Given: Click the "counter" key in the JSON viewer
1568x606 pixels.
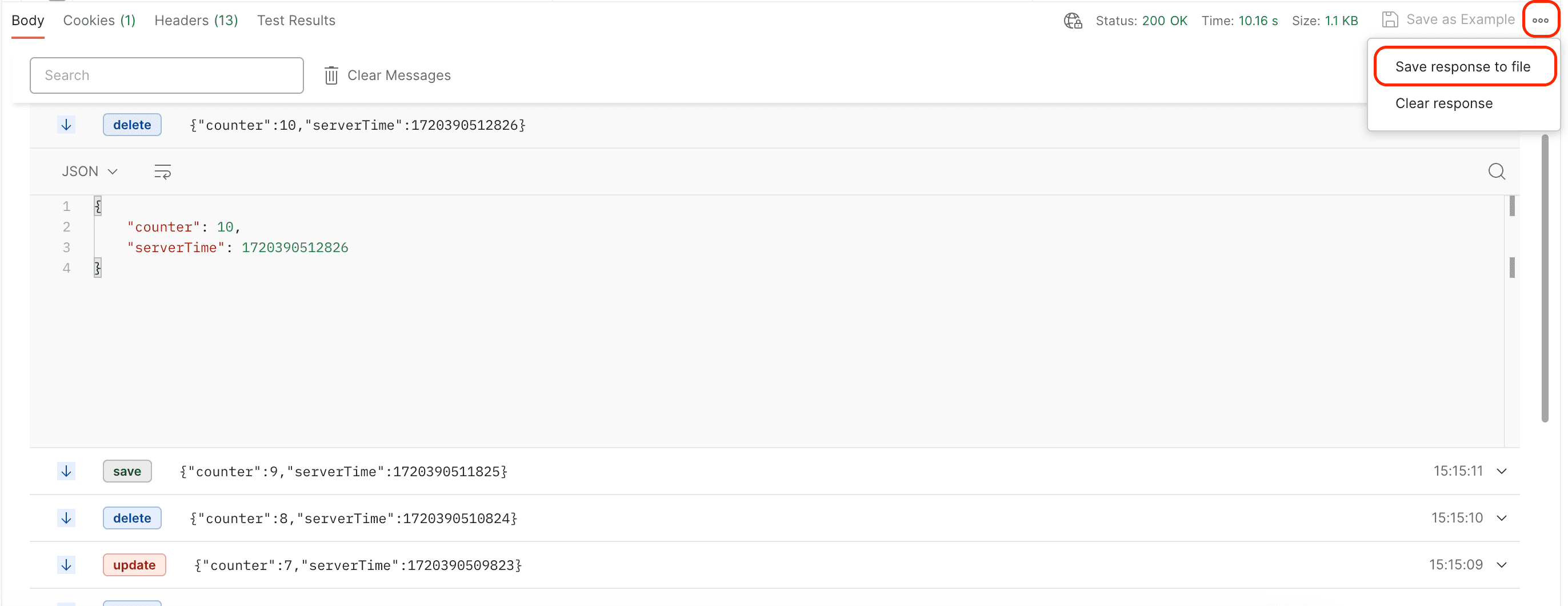Looking at the screenshot, I should (164, 227).
